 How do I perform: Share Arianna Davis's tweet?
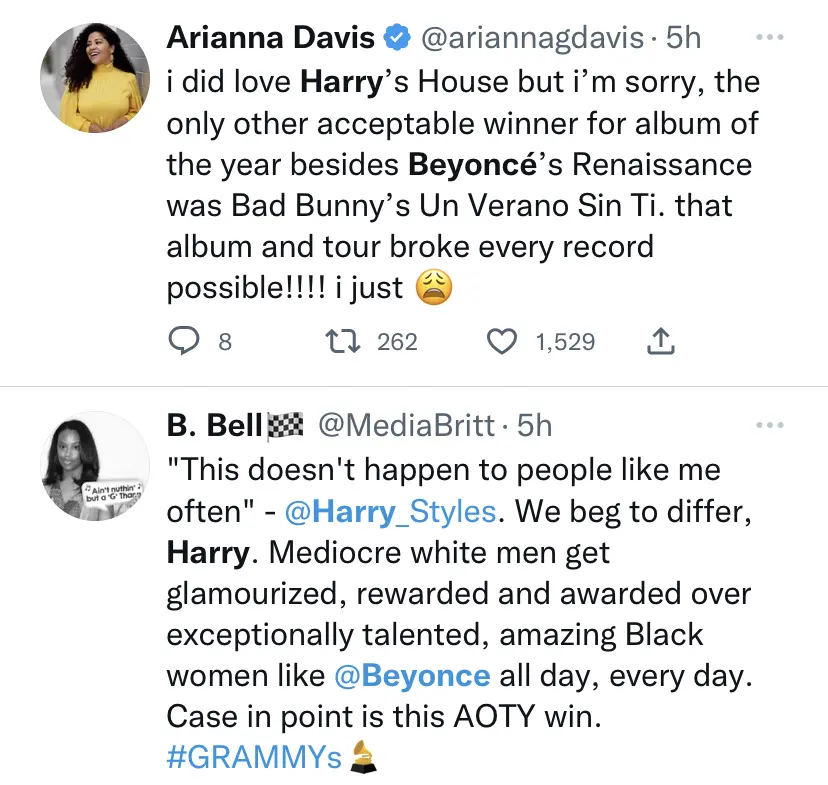660,342
